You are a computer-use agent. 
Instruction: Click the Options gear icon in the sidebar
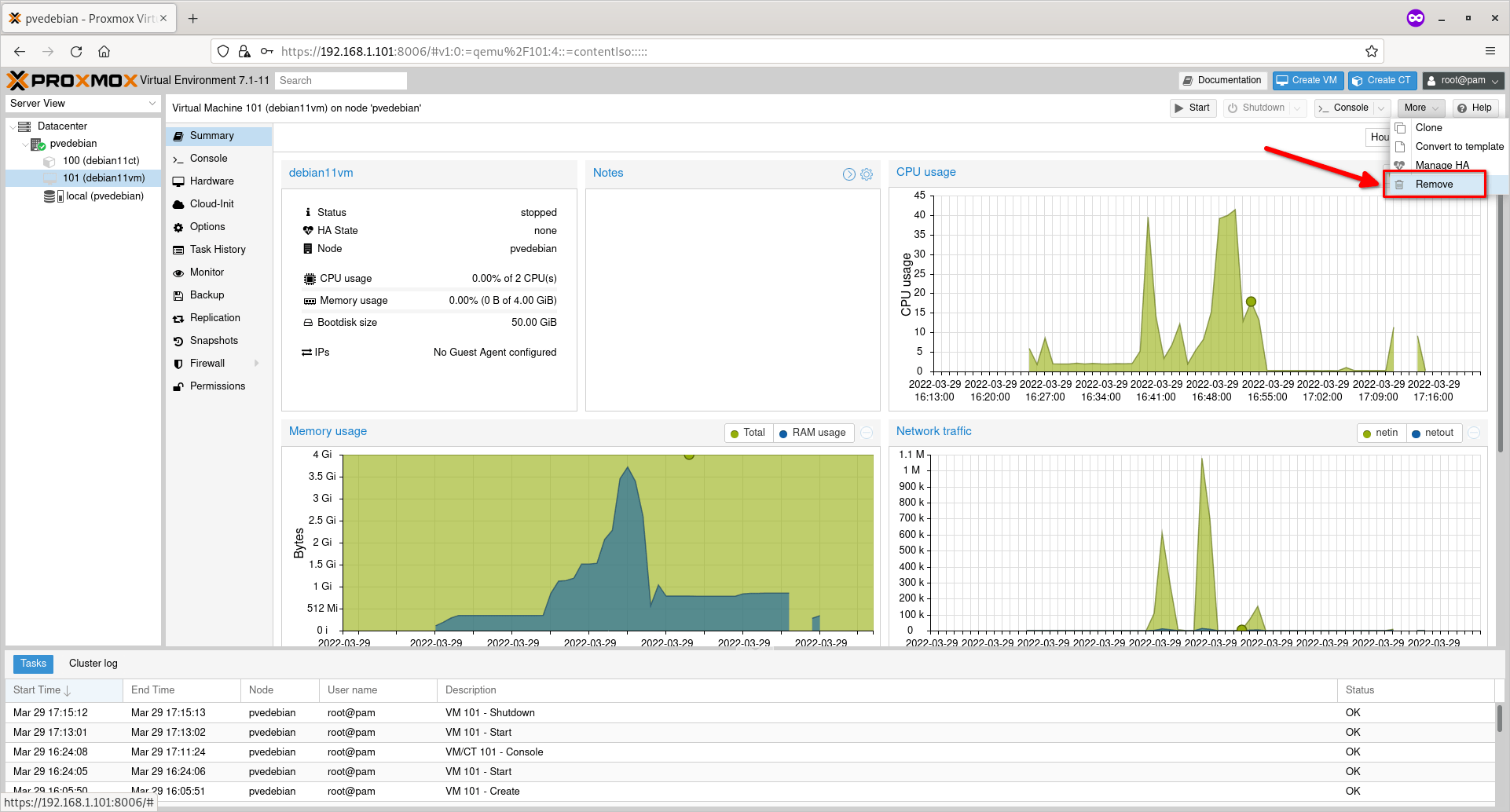tap(178, 227)
